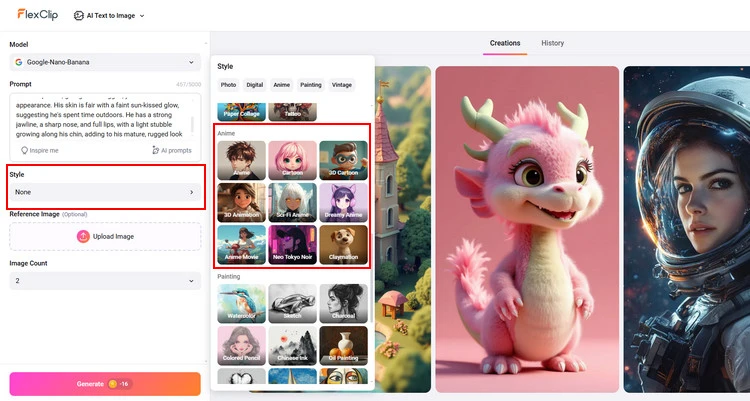Expand the Google-Nano-Banana model dropdown
Image resolution: width=750 pixels, height=401 pixels.
point(105,62)
